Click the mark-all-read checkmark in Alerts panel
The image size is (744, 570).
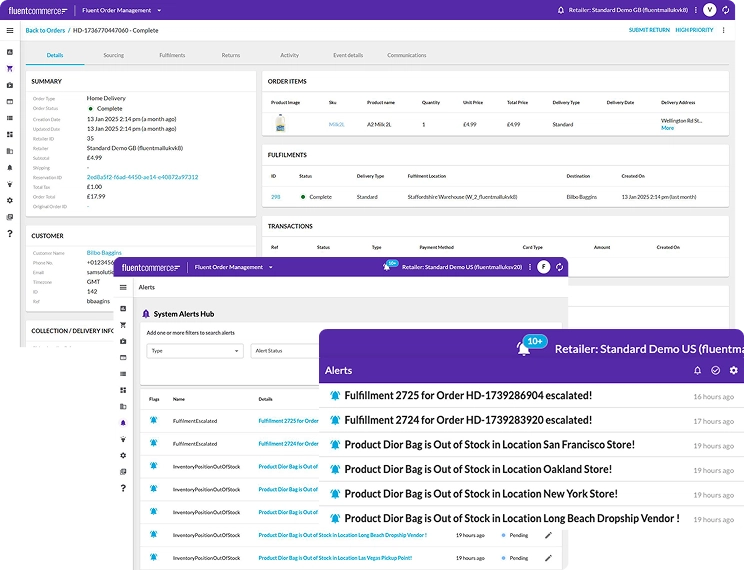pos(715,370)
